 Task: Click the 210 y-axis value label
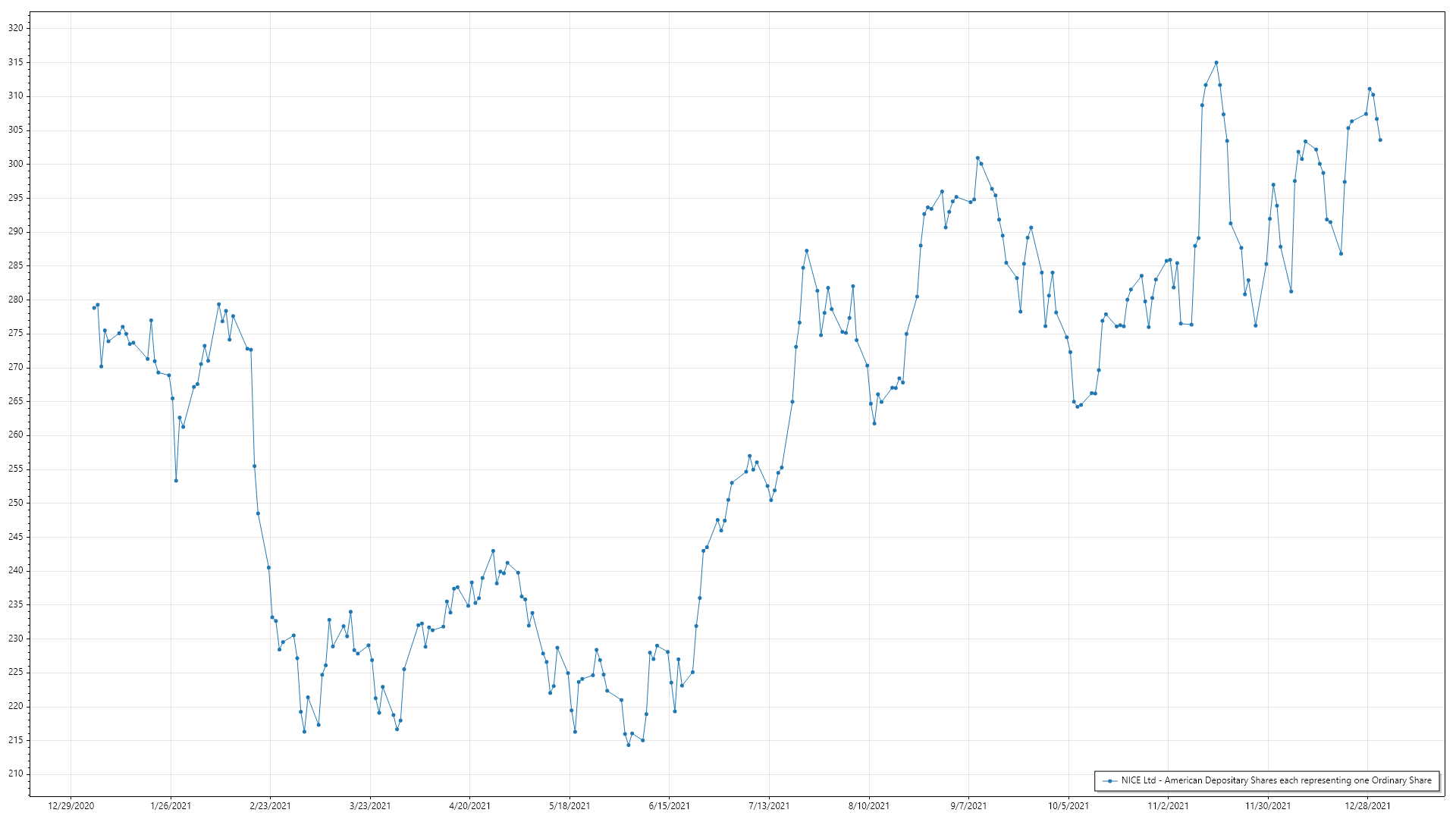click(15, 774)
